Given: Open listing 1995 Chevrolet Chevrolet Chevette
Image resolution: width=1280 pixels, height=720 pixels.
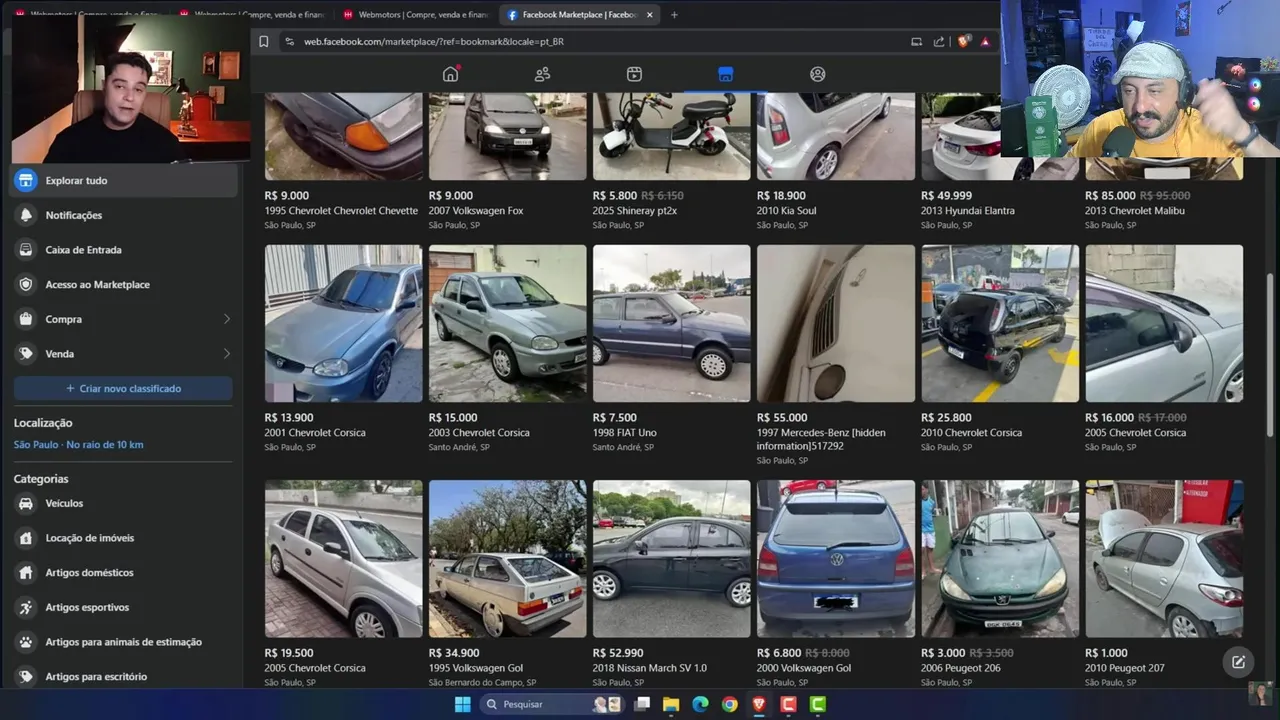Looking at the screenshot, I should coord(343,162).
